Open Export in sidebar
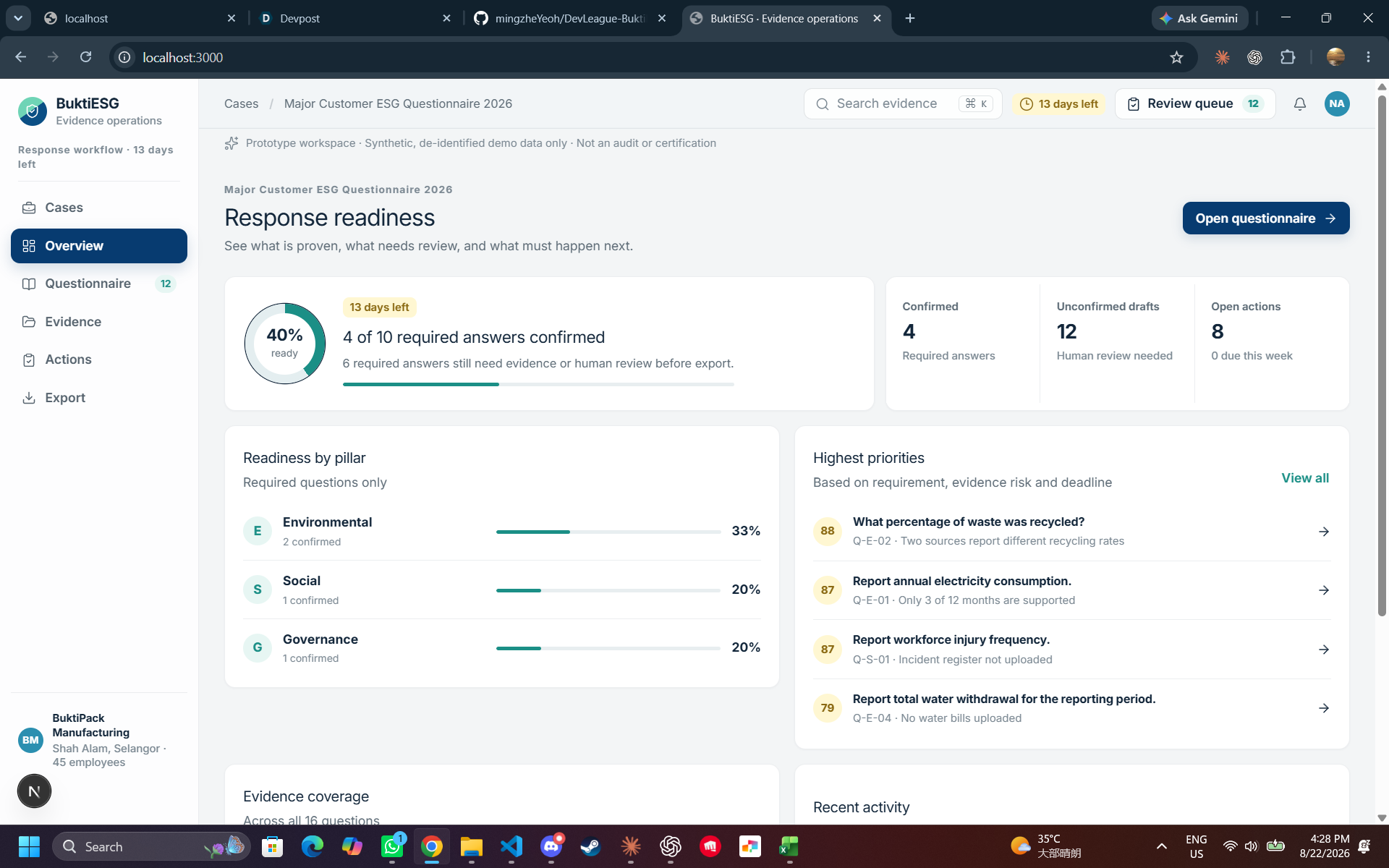 [x=99, y=398]
